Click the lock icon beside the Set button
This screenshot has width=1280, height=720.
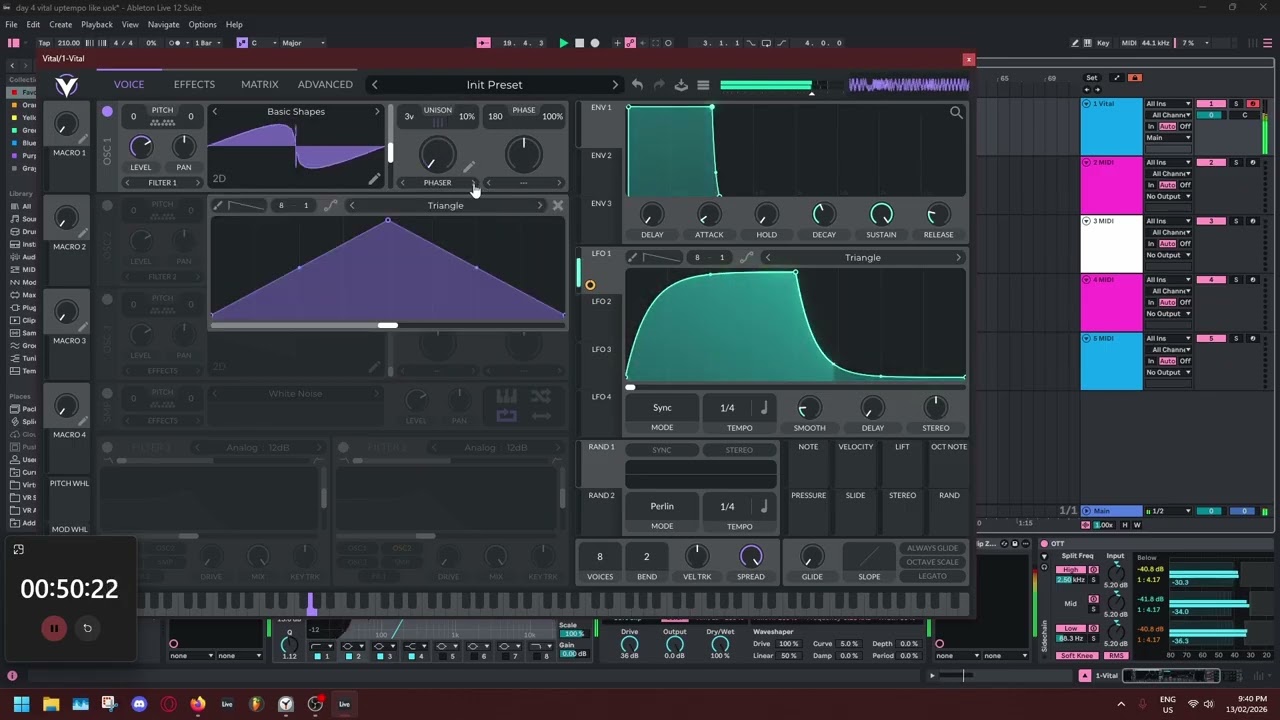pyautogui.click(x=1135, y=78)
